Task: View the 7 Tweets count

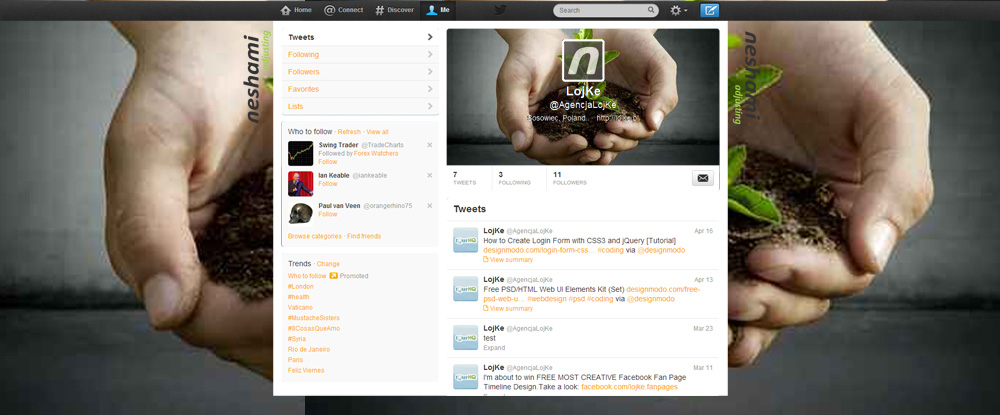Action: pyautogui.click(x=464, y=178)
